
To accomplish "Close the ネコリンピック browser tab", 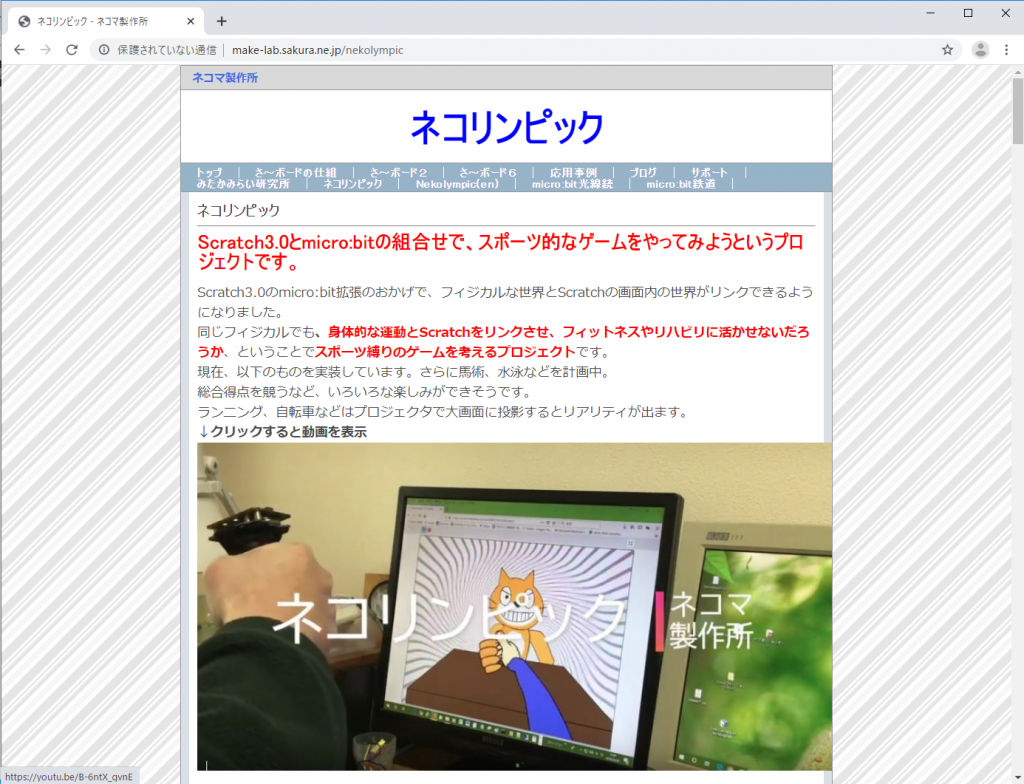I will click(x=191, y=21).
